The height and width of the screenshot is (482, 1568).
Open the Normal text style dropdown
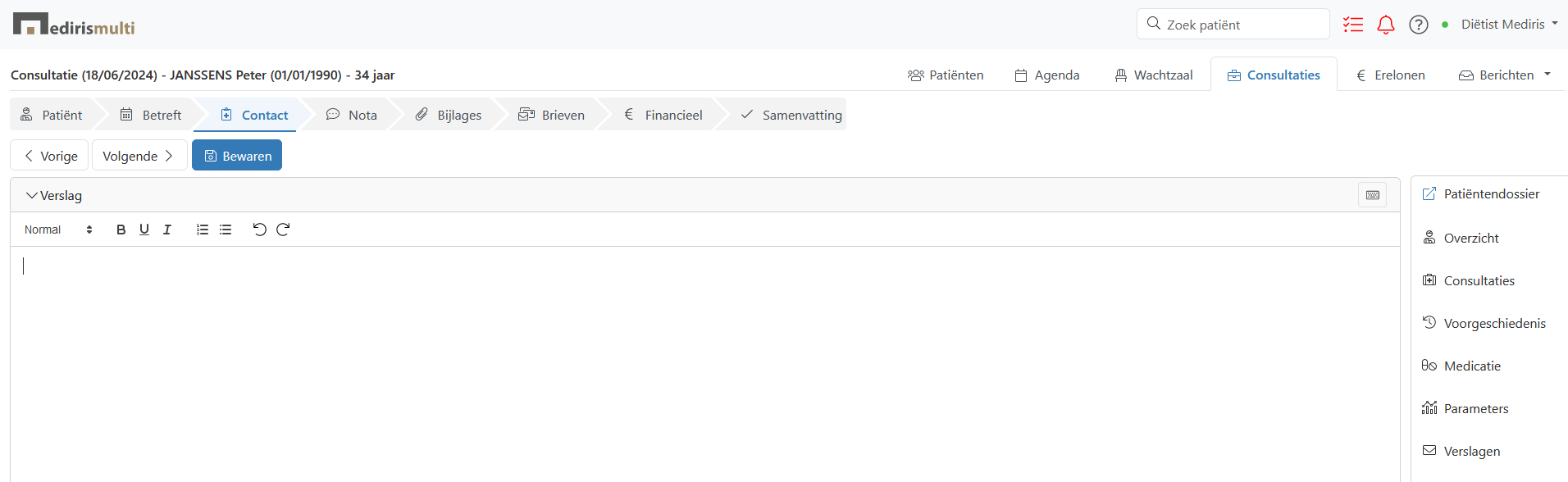click(58, 230)
